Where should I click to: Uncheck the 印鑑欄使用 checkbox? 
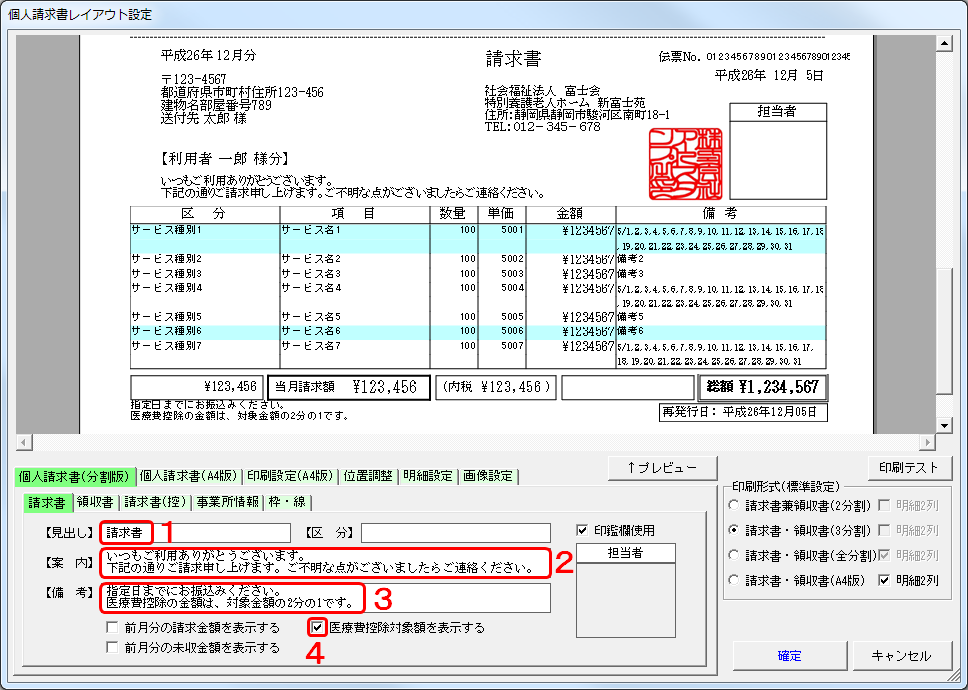click(583, 531)
